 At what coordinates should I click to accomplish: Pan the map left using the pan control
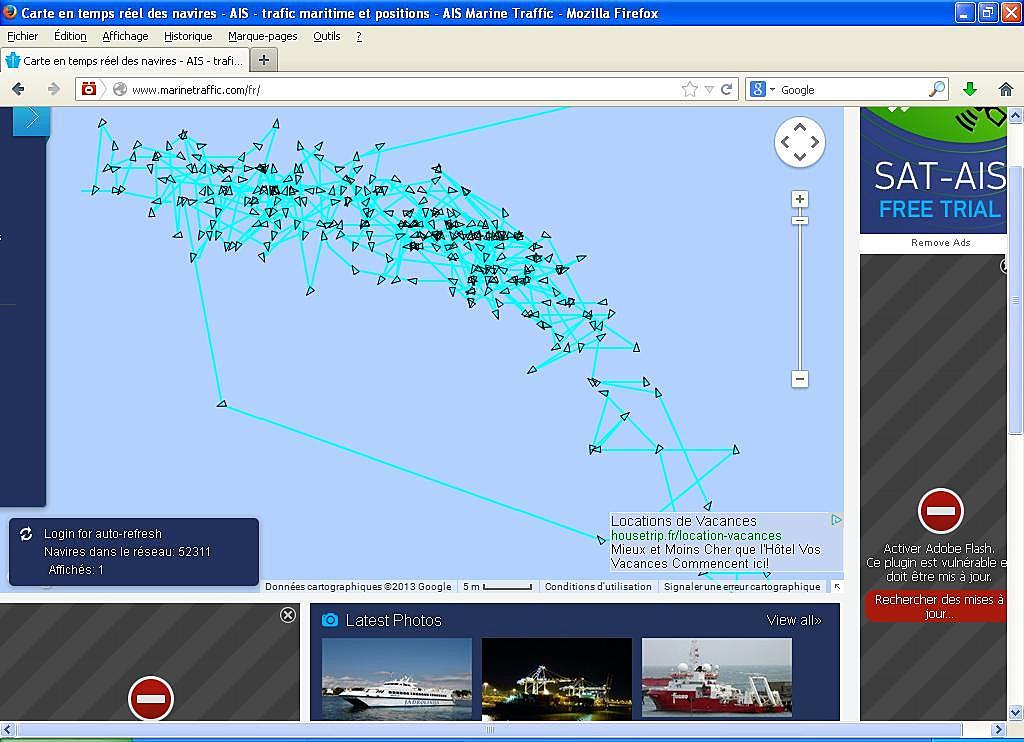(x=786, y=142)
